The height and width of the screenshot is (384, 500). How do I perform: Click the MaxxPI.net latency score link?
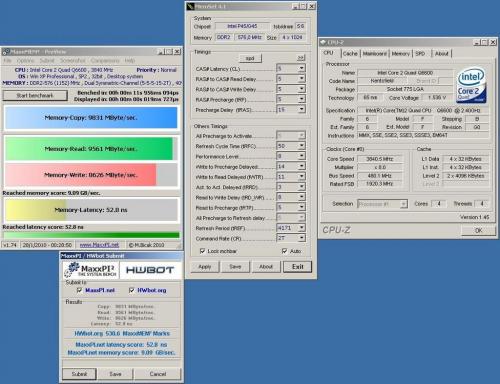click(x=121, y=344)
